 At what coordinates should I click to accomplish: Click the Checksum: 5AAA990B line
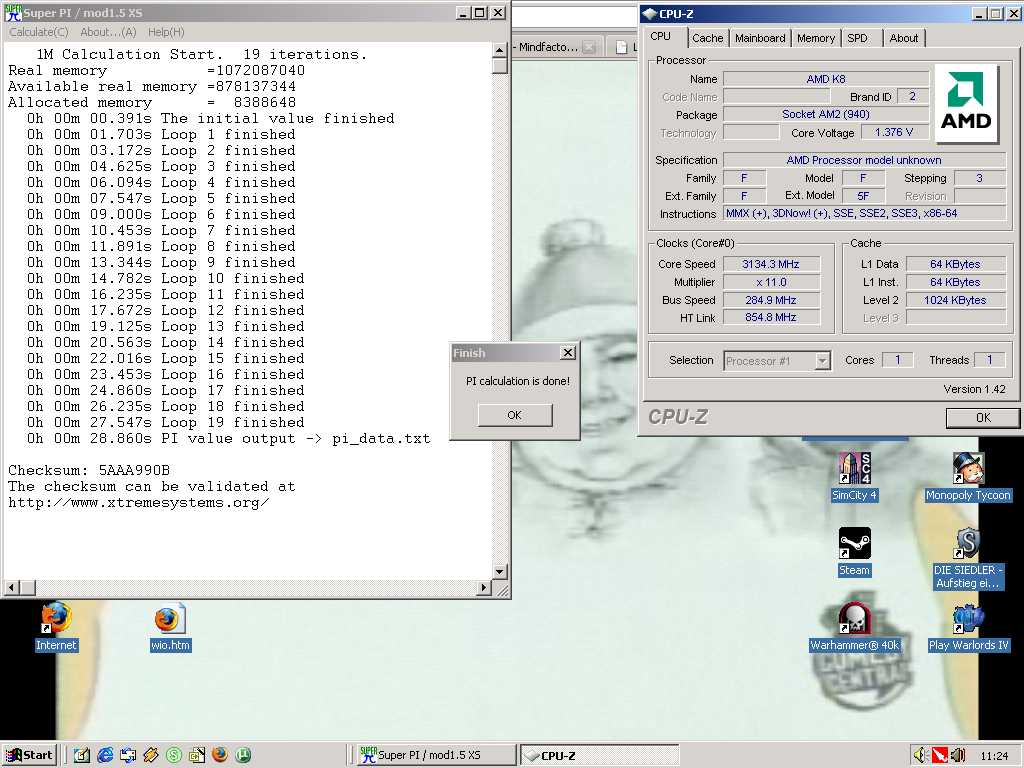pyautogui.click(x=89, y=470)
